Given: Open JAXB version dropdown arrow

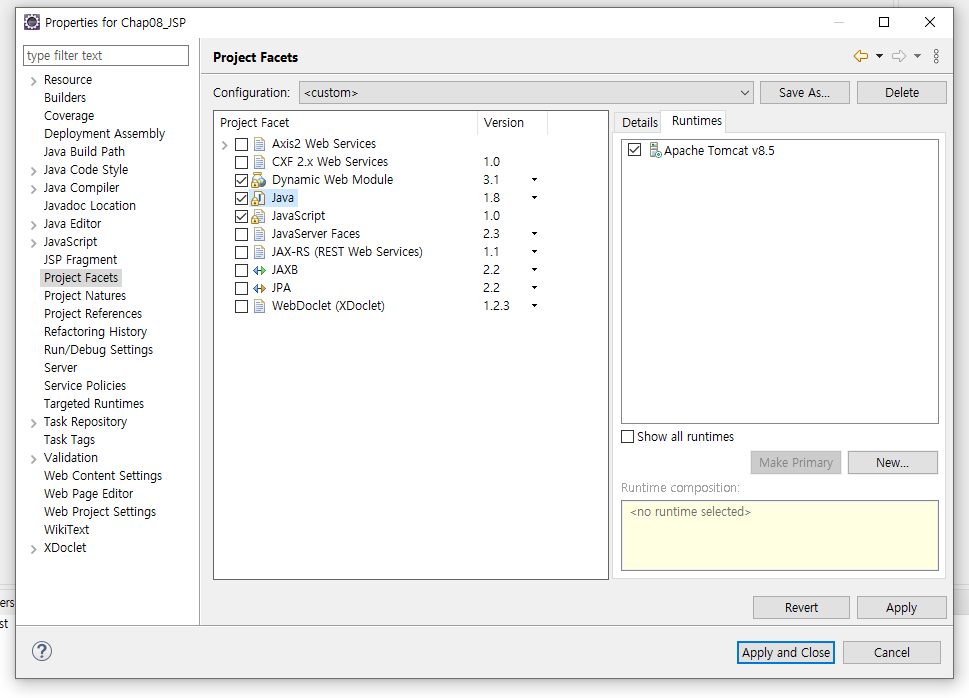Looking at the screenshot, I should click(535, 270).
